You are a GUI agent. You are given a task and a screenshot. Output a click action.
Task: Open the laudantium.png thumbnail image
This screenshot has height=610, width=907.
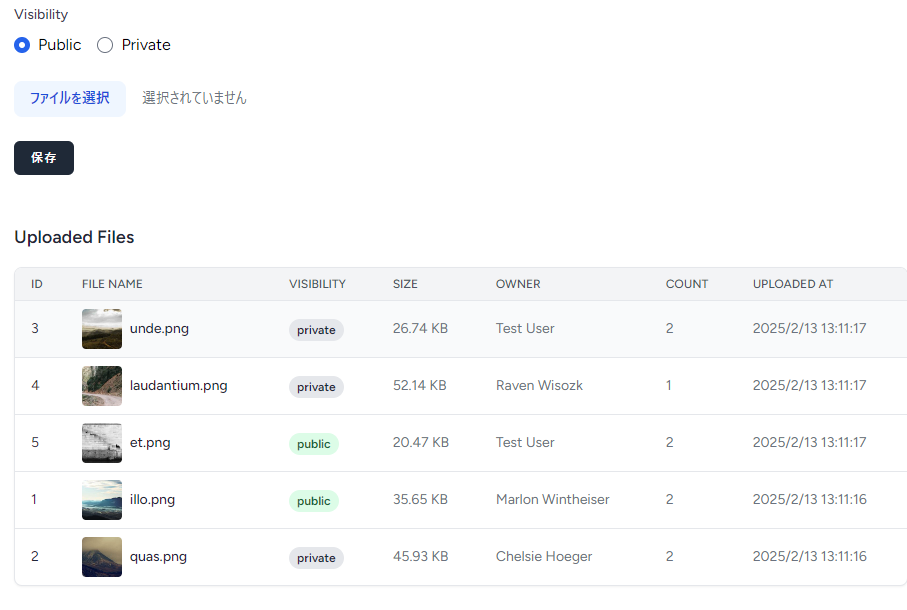pyautogui.click(x=102, y=386)
